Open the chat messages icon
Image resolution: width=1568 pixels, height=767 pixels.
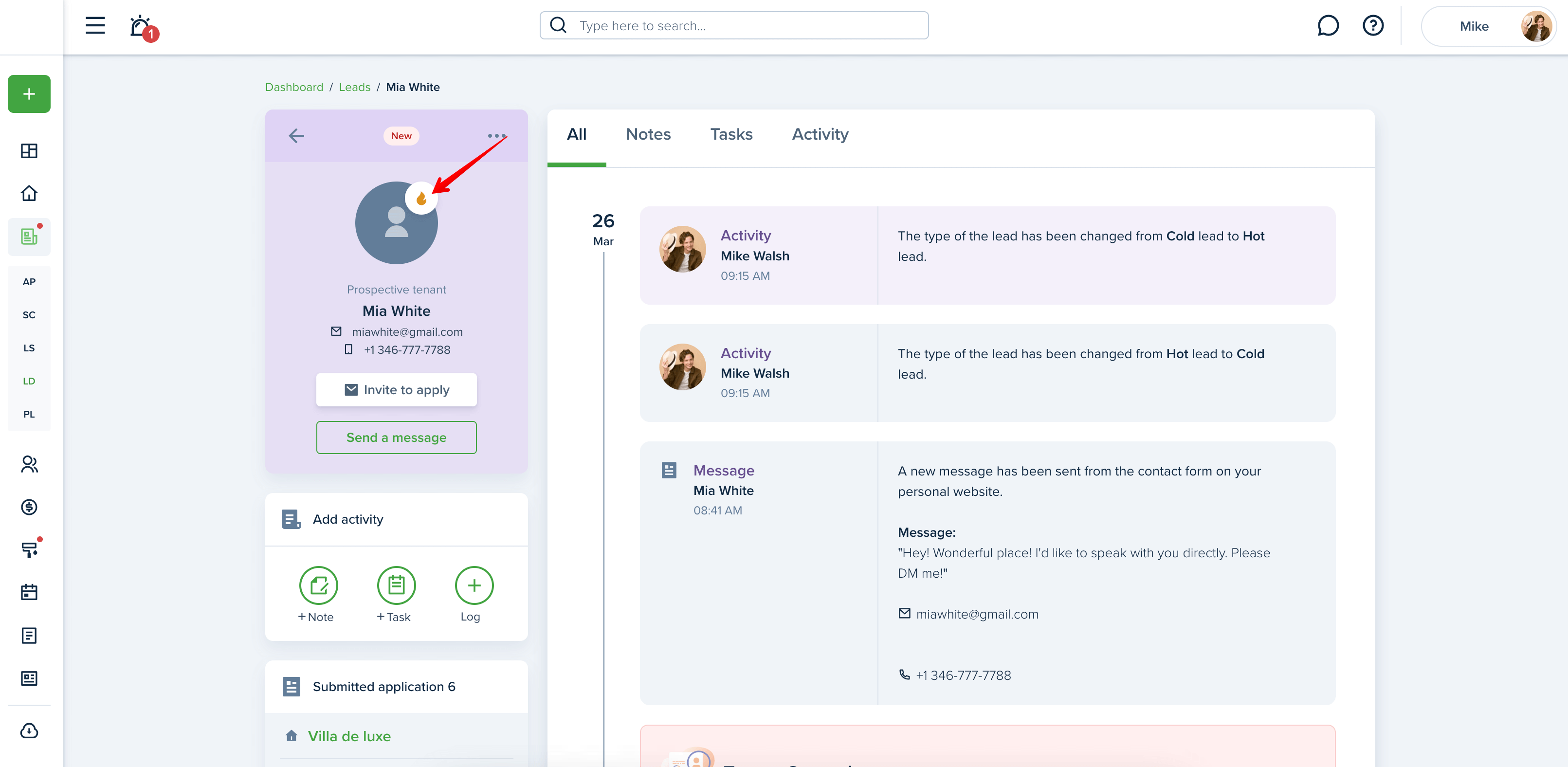point(1328,26)
